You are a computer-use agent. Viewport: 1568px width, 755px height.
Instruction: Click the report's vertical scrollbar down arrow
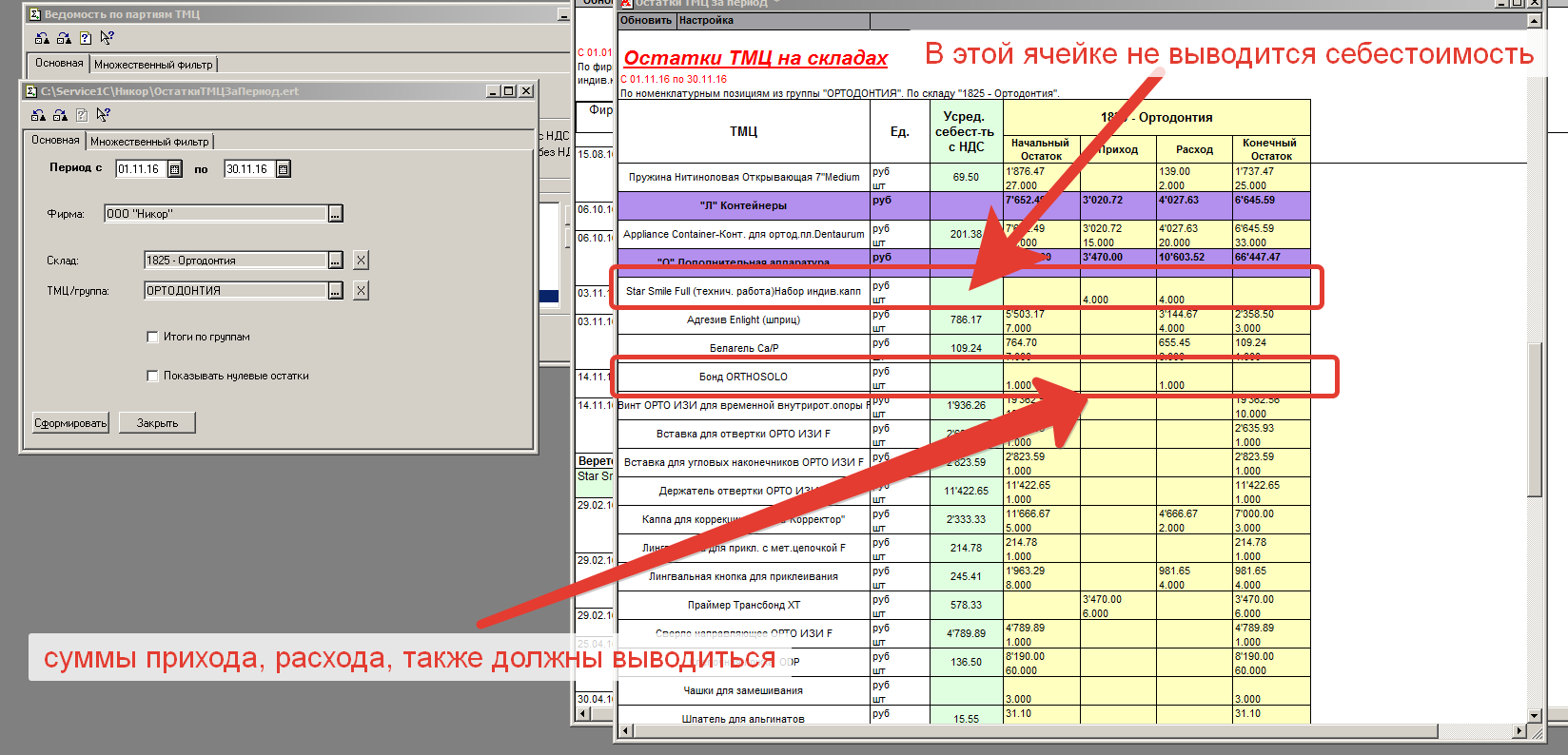[1534, 715]
